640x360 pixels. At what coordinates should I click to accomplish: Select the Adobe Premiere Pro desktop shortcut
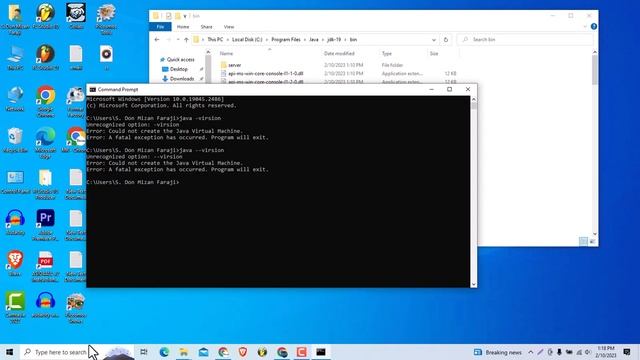point(45,224)
